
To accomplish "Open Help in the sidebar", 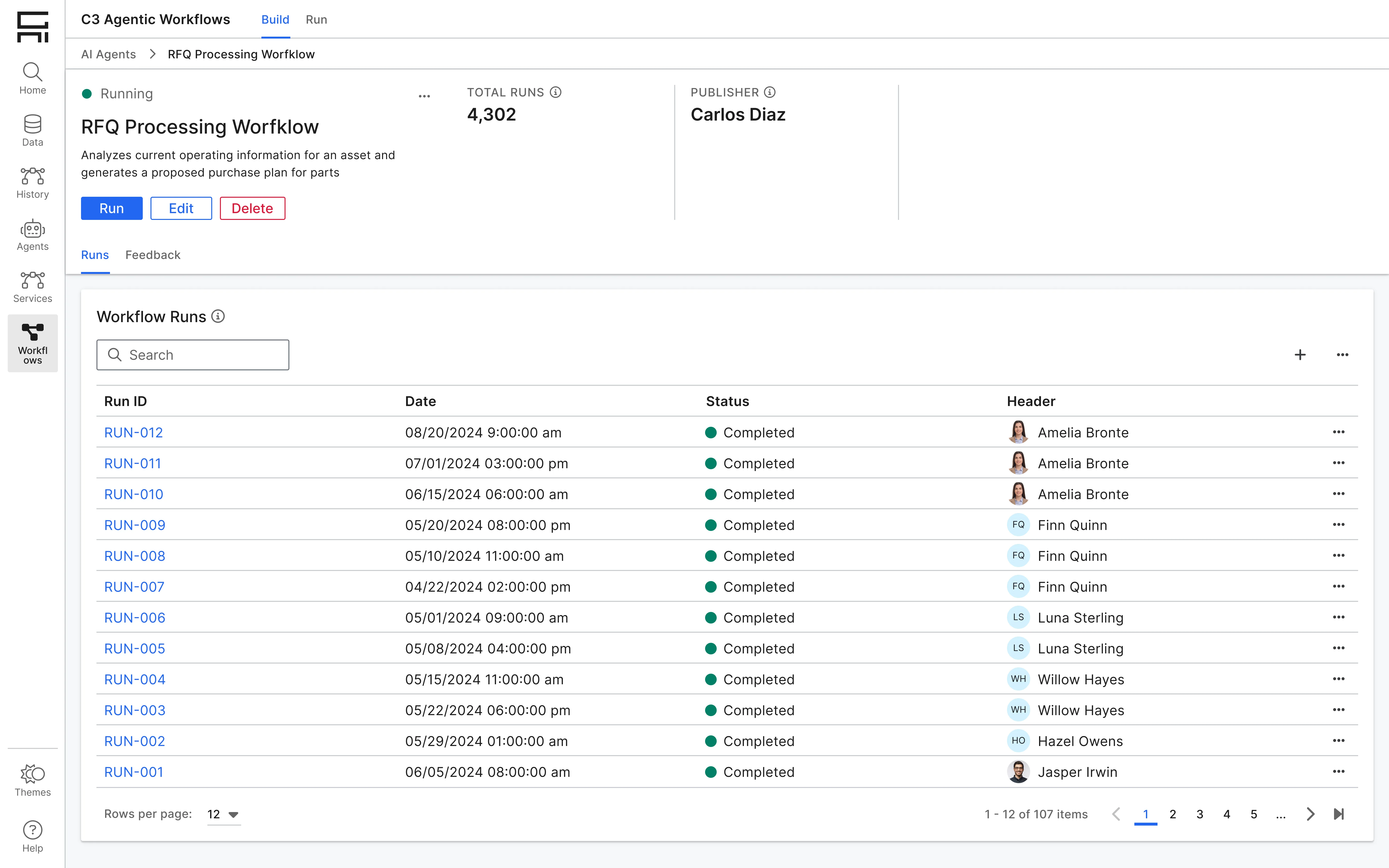I will click(33, 837).
